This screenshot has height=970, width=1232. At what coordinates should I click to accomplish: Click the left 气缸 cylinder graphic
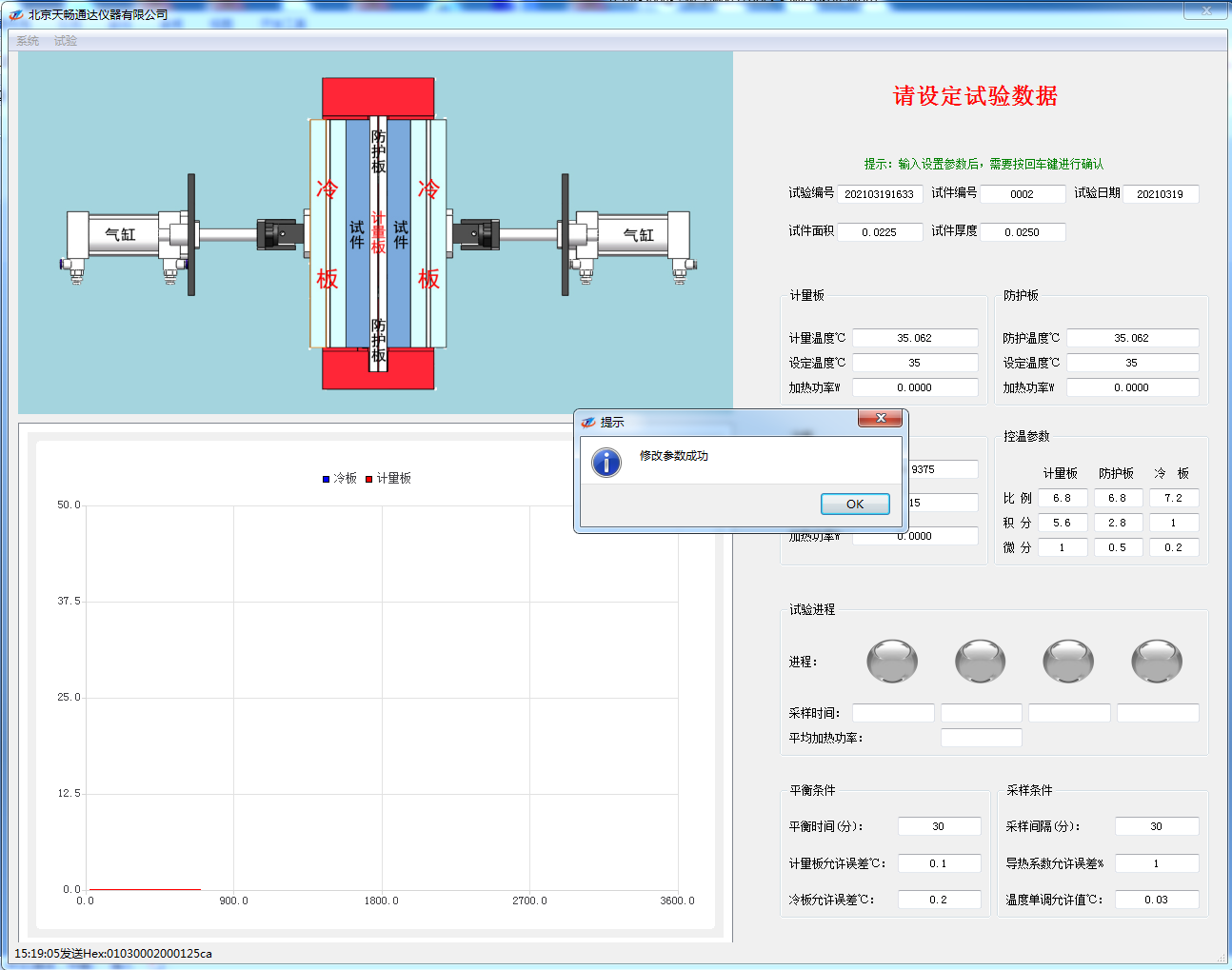coord(121,234)
